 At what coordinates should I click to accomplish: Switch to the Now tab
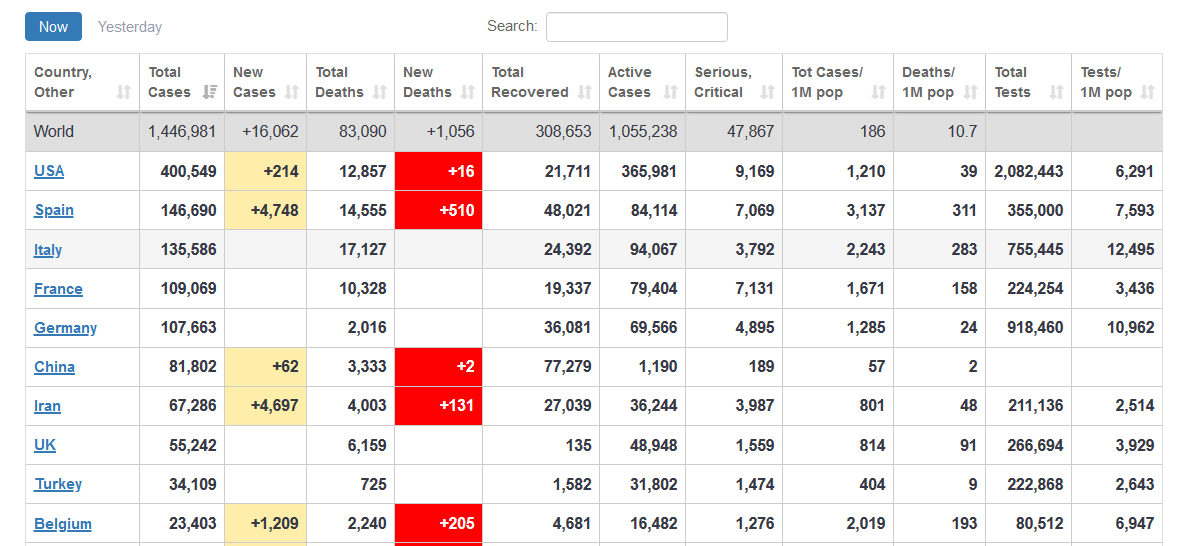53,27
